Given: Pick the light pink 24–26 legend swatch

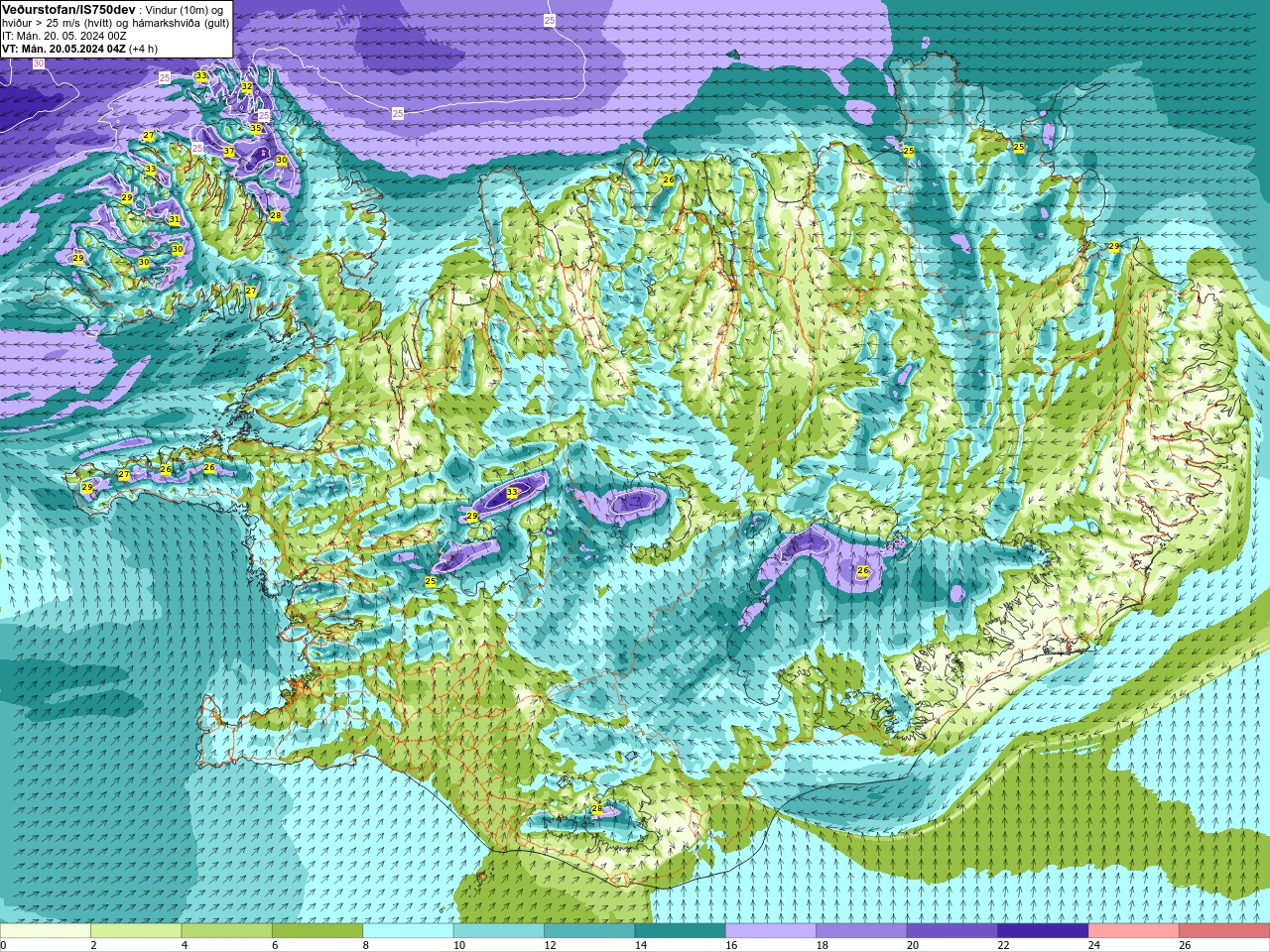Looking at the screenshot, I should pyautogui.click(x=1133, y=931).
